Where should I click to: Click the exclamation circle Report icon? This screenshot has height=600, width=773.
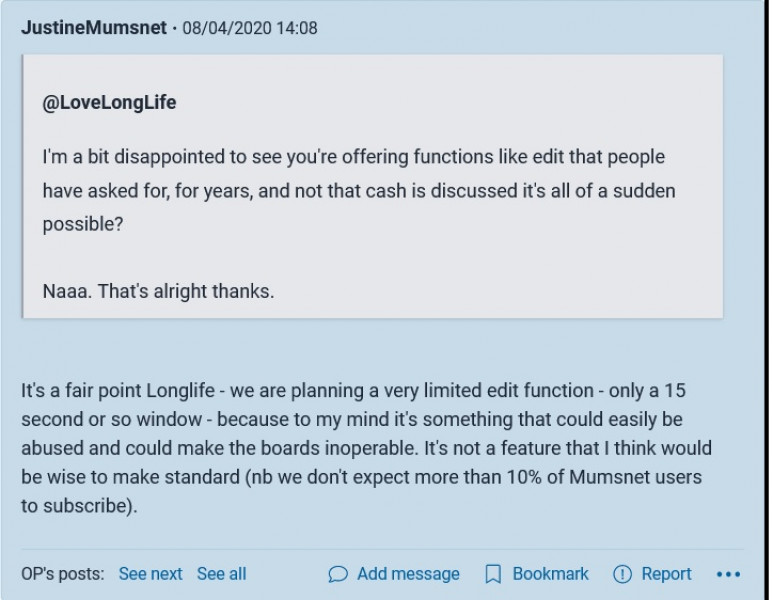pos(622,574)
